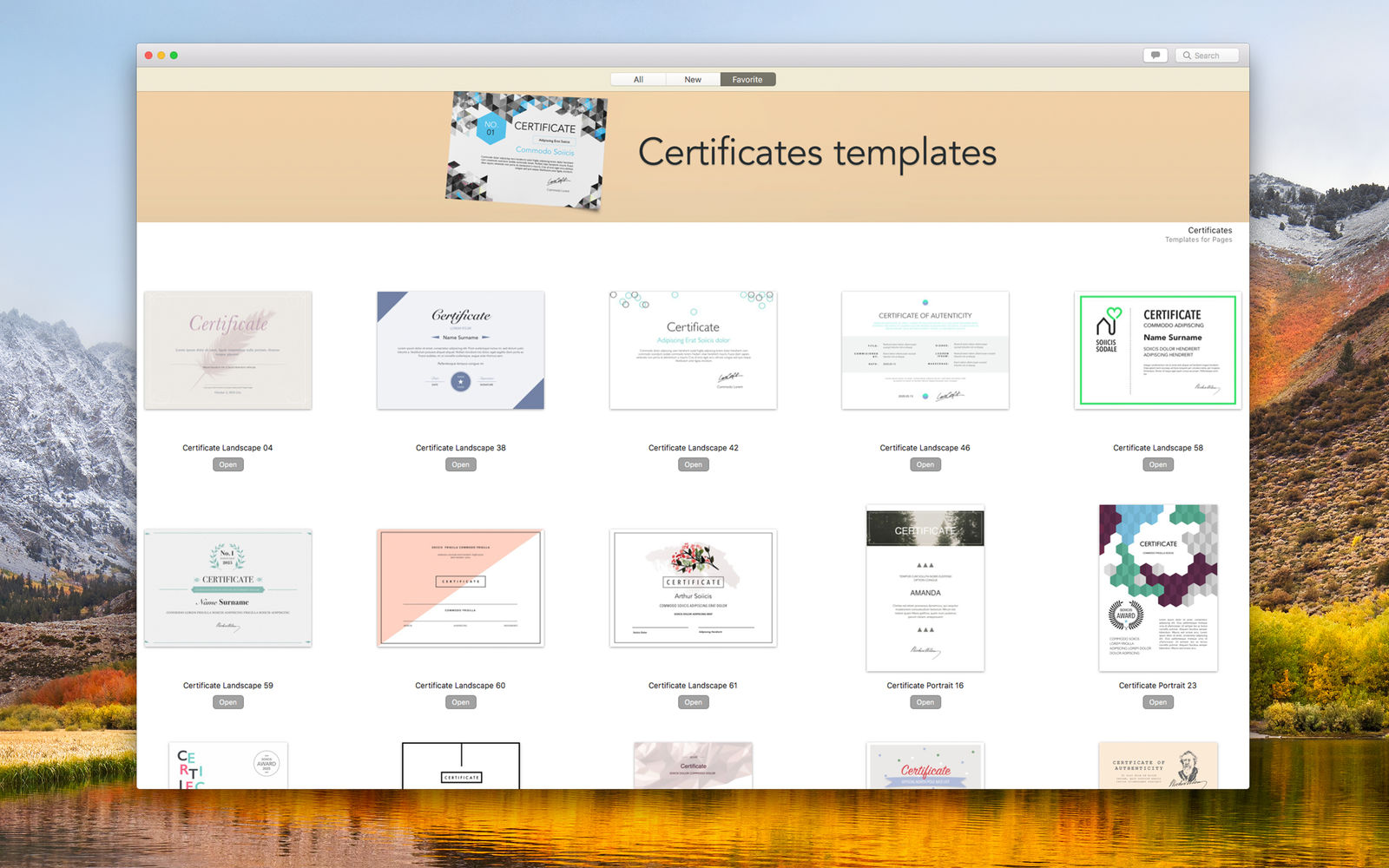
Task: Click the 'Certificate Landscape 59' label
Action: click(x=227, y=686)
